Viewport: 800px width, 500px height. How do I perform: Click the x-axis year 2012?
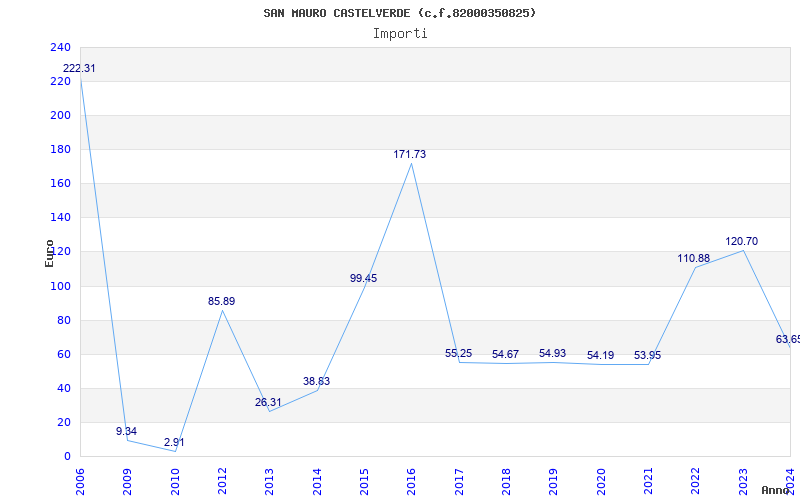pyautogui.click(x=222, y=482)
